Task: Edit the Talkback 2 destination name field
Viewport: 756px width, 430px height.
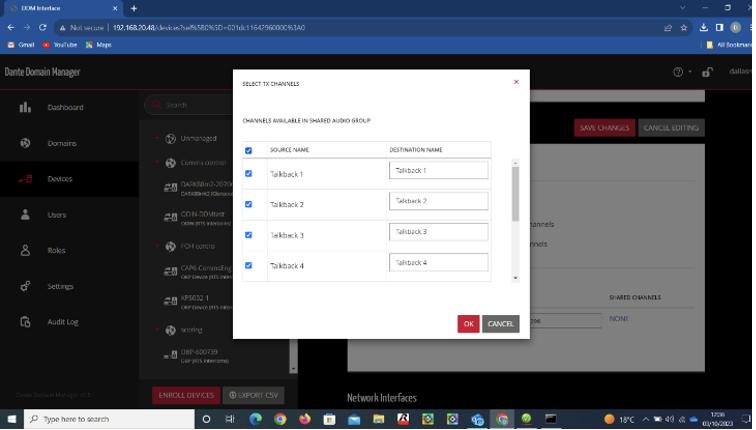Action: pyautogui.click(x=438, y=201)
